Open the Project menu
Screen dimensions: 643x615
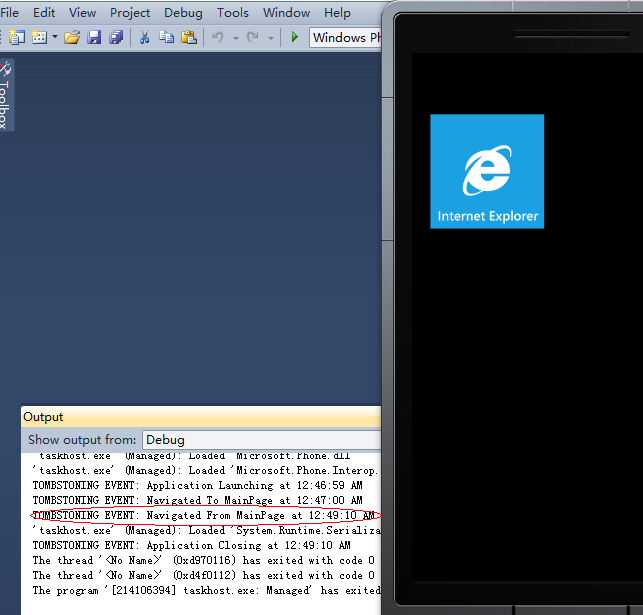coord(130,13)
